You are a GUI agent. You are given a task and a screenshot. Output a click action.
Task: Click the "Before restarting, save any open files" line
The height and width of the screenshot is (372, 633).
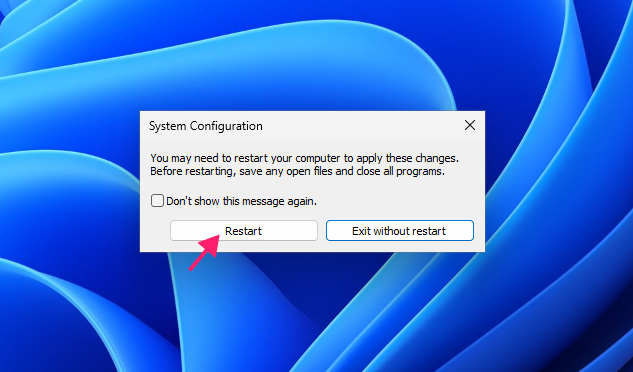click(x=297, y=171)
